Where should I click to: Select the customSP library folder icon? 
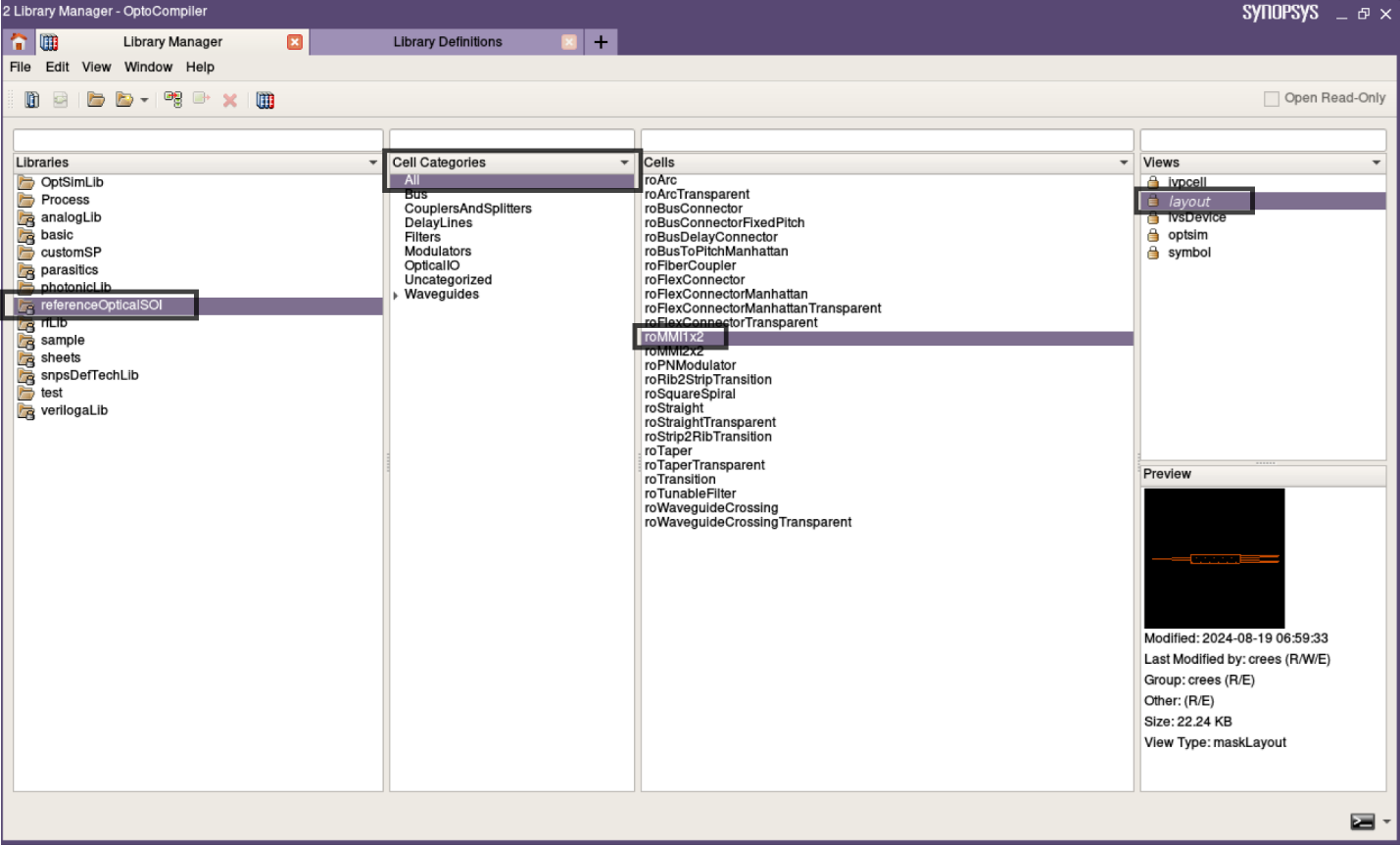coord(26,253)
